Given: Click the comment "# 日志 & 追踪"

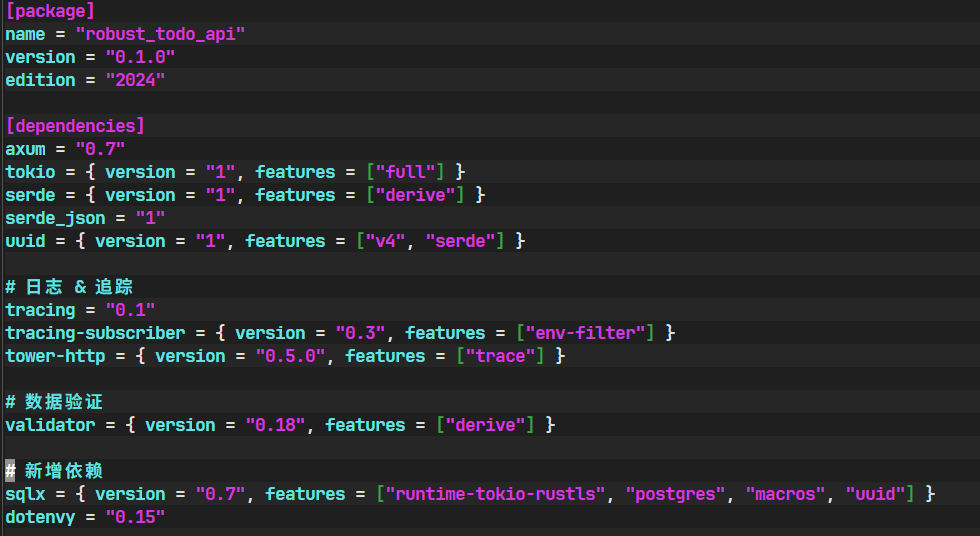Looking at the screenshot, I should 69,287.
